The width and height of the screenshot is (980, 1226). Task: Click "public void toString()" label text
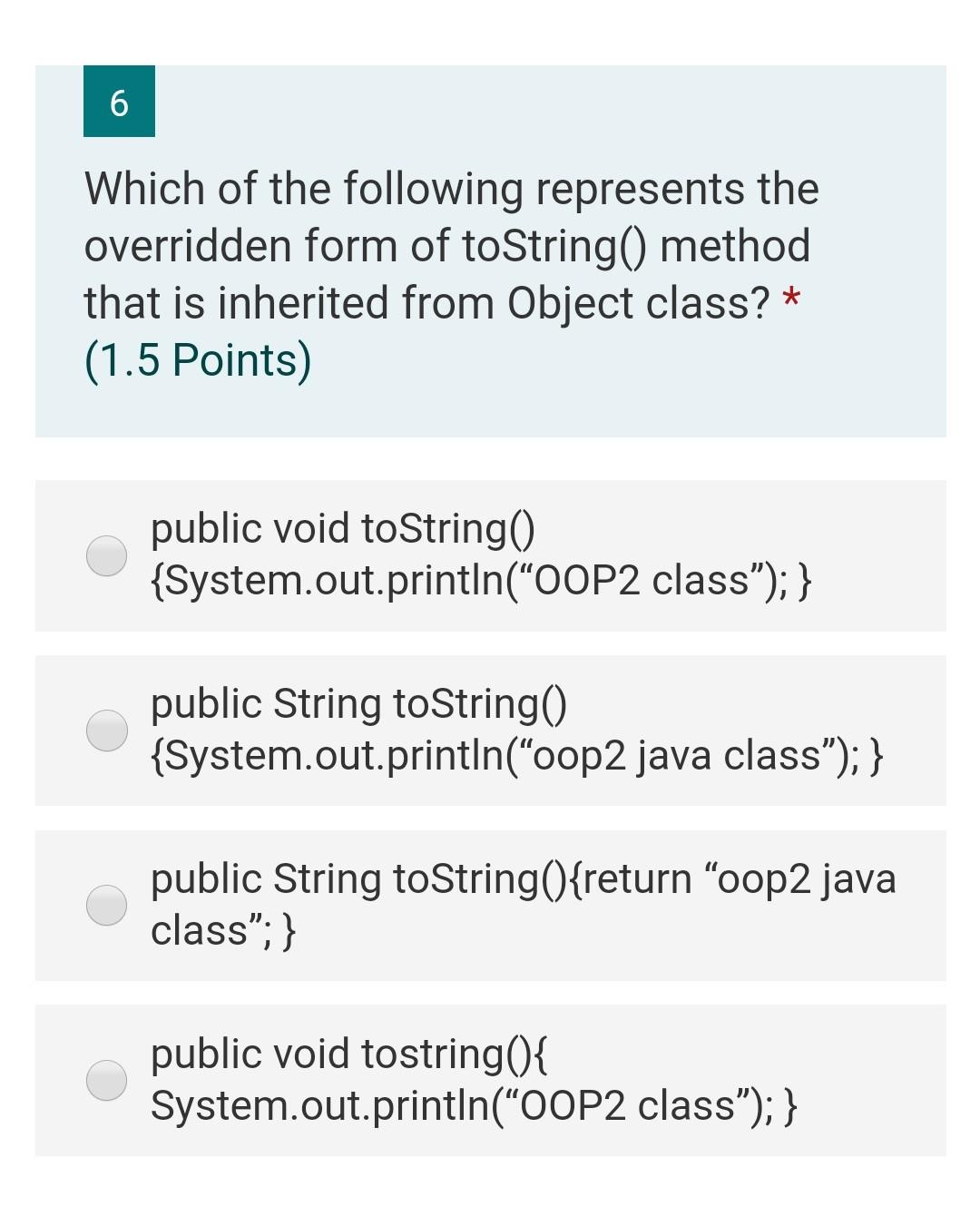tap(343, 528)
